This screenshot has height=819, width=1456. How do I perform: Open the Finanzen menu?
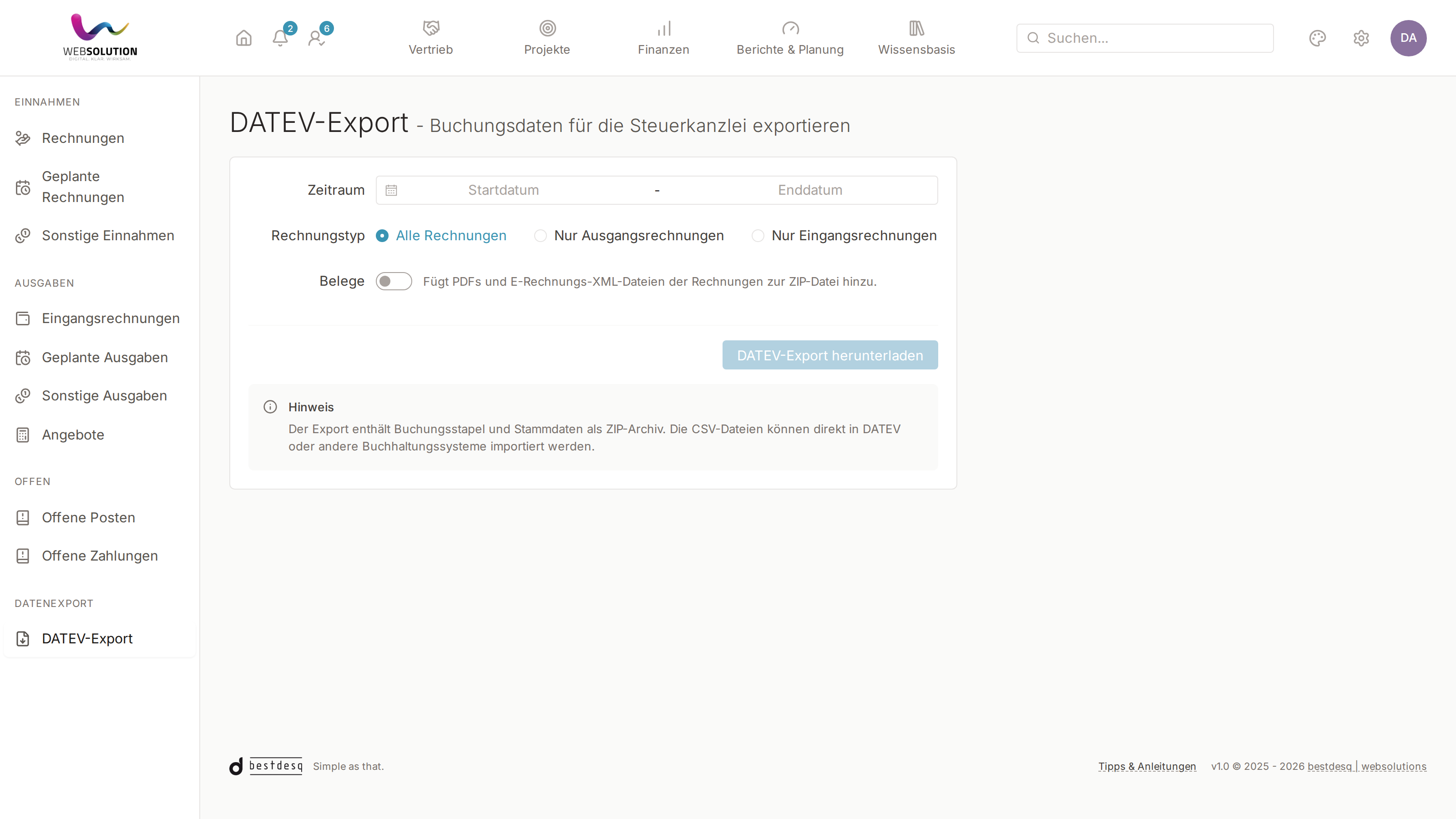663,38
